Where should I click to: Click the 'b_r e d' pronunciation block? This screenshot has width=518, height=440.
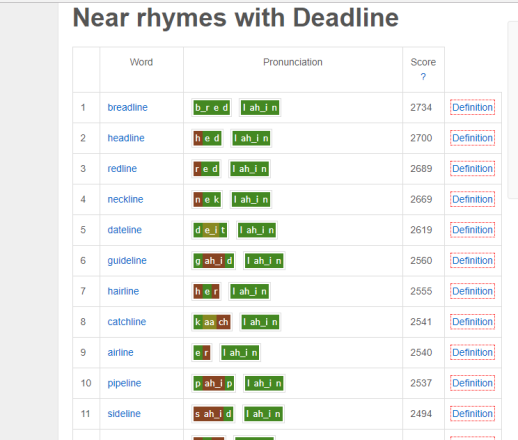click(x=212, y=108)
